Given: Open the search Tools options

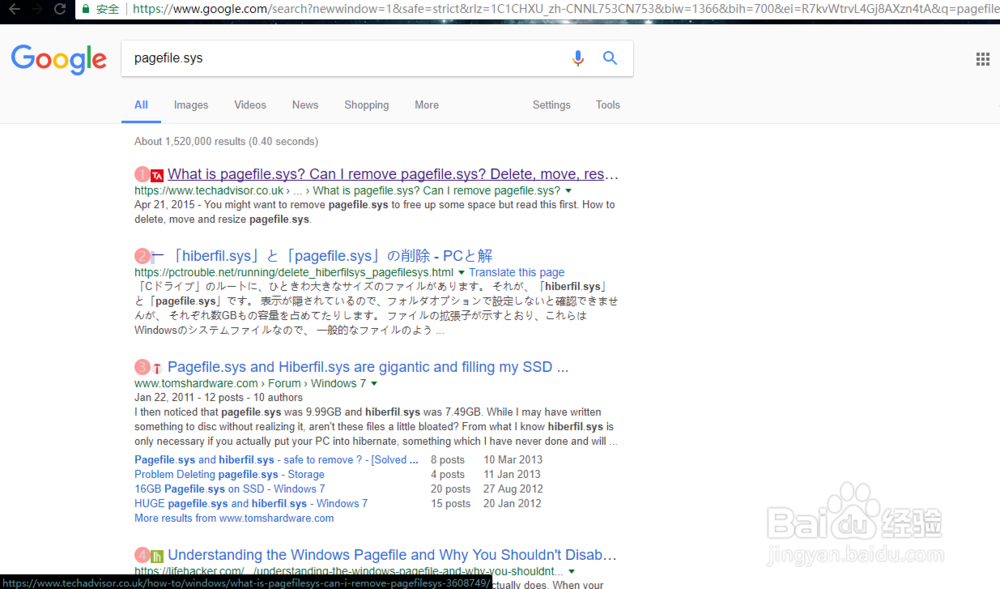Looking at the screenshot, I should pyautogui.click(x=608, y=105).
